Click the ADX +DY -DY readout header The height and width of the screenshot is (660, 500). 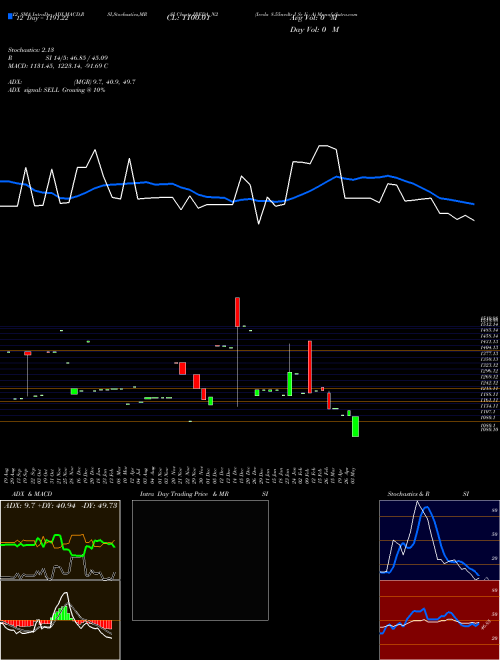60,505
